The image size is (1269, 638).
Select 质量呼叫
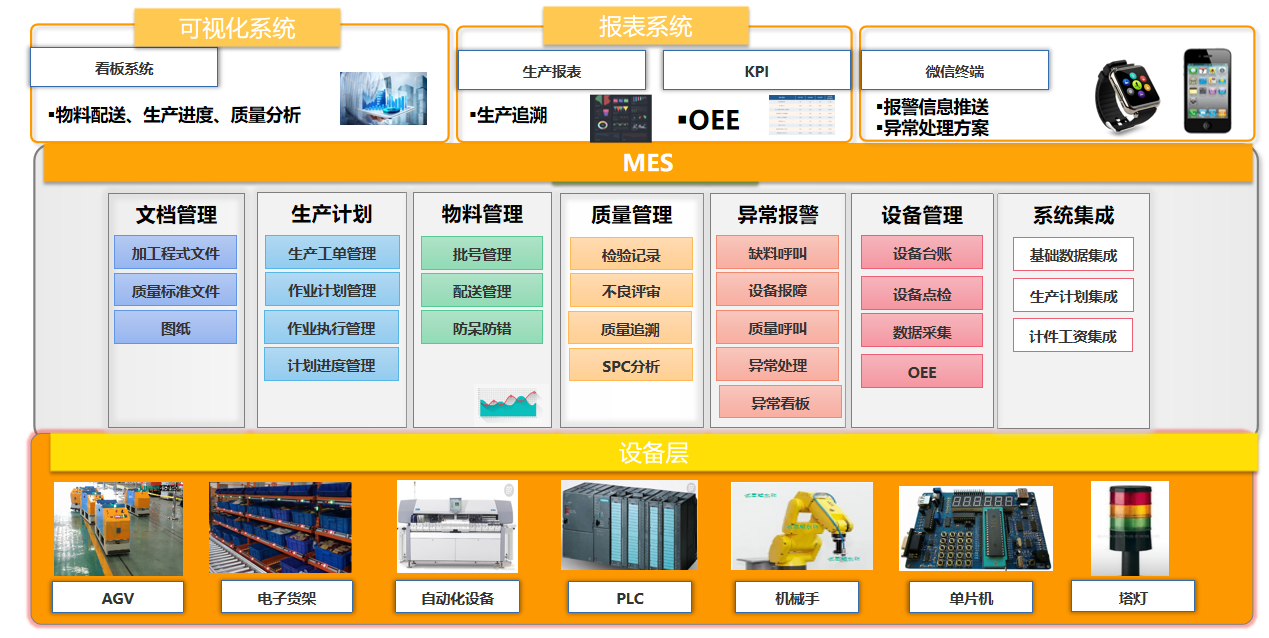point(777,327)
